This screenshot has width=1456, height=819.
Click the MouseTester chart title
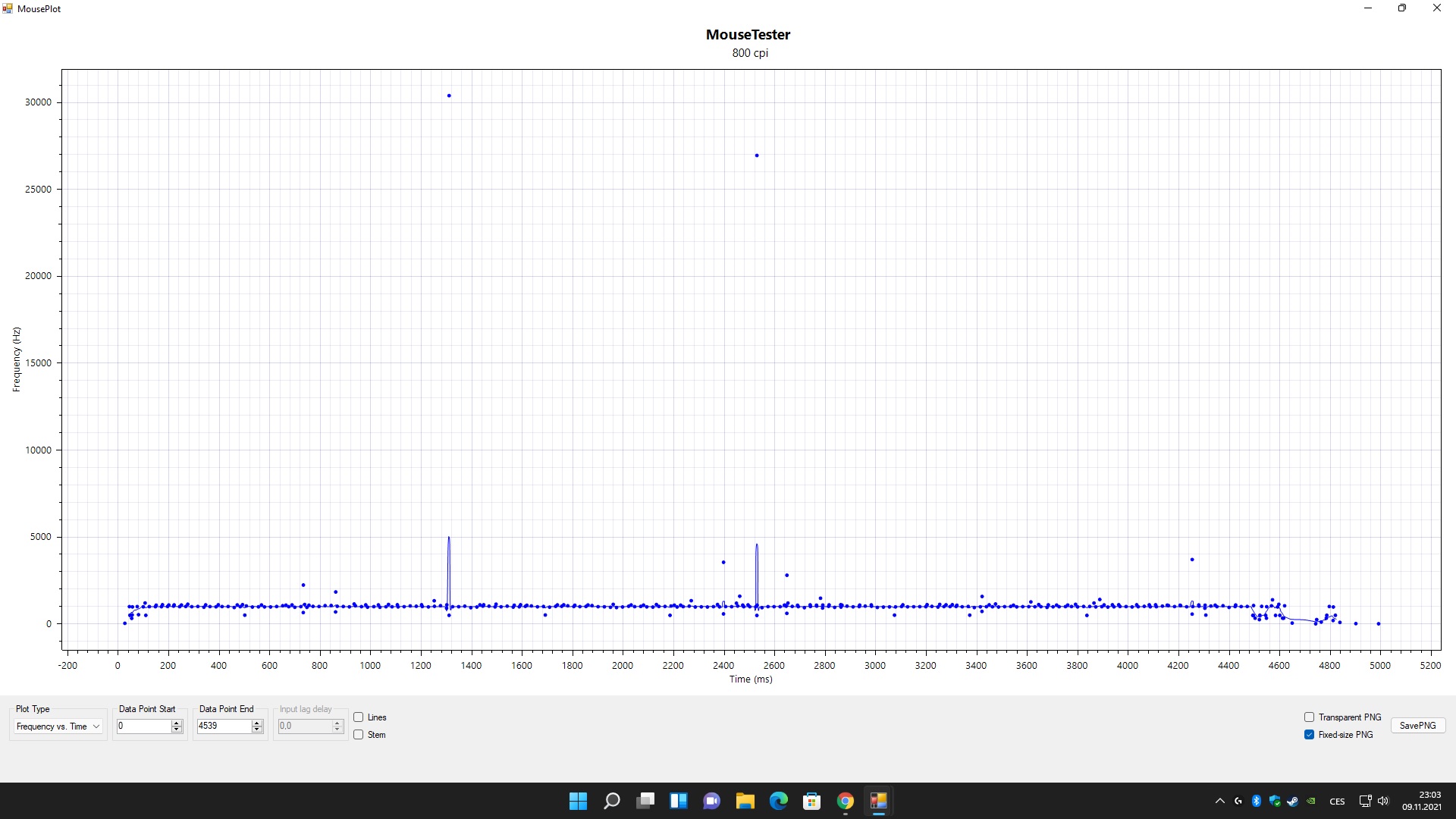[x=748, y=35]
